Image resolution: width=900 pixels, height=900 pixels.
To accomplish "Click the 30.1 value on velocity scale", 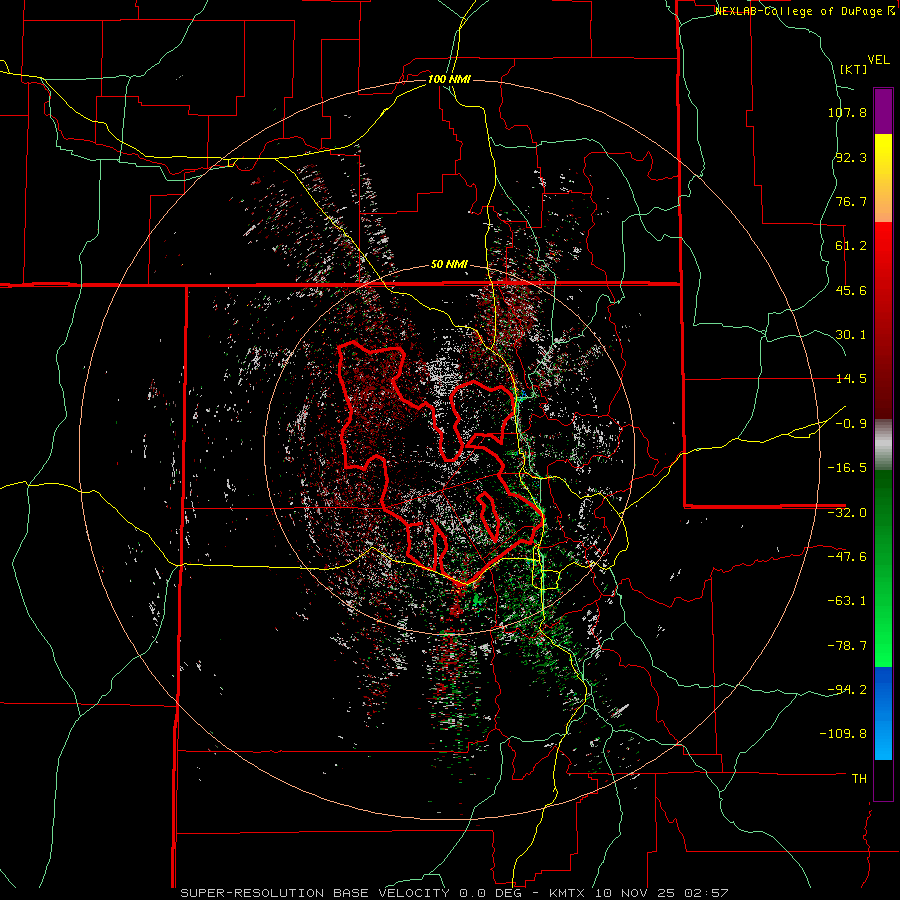I will click(851, 335).
